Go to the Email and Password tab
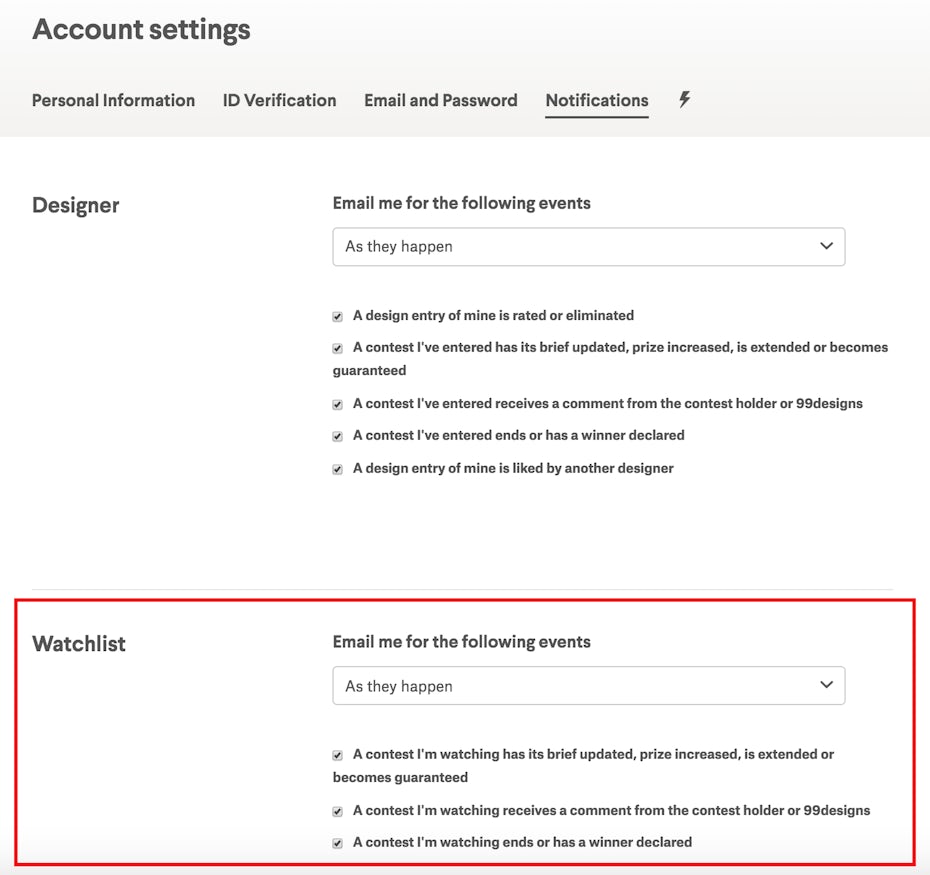This screenshot has width=930, height=875. (440, 100)
